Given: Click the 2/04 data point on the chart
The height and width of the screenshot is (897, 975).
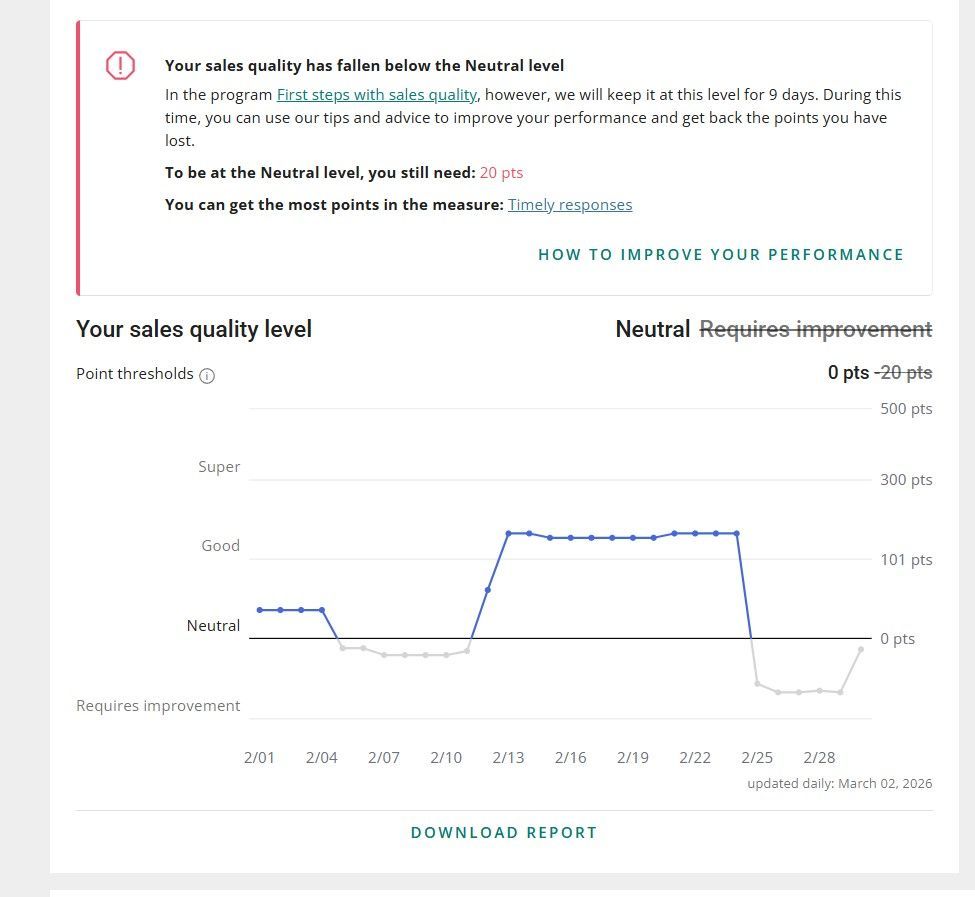Looking at the screenshot, I should (x=321, y=609).
